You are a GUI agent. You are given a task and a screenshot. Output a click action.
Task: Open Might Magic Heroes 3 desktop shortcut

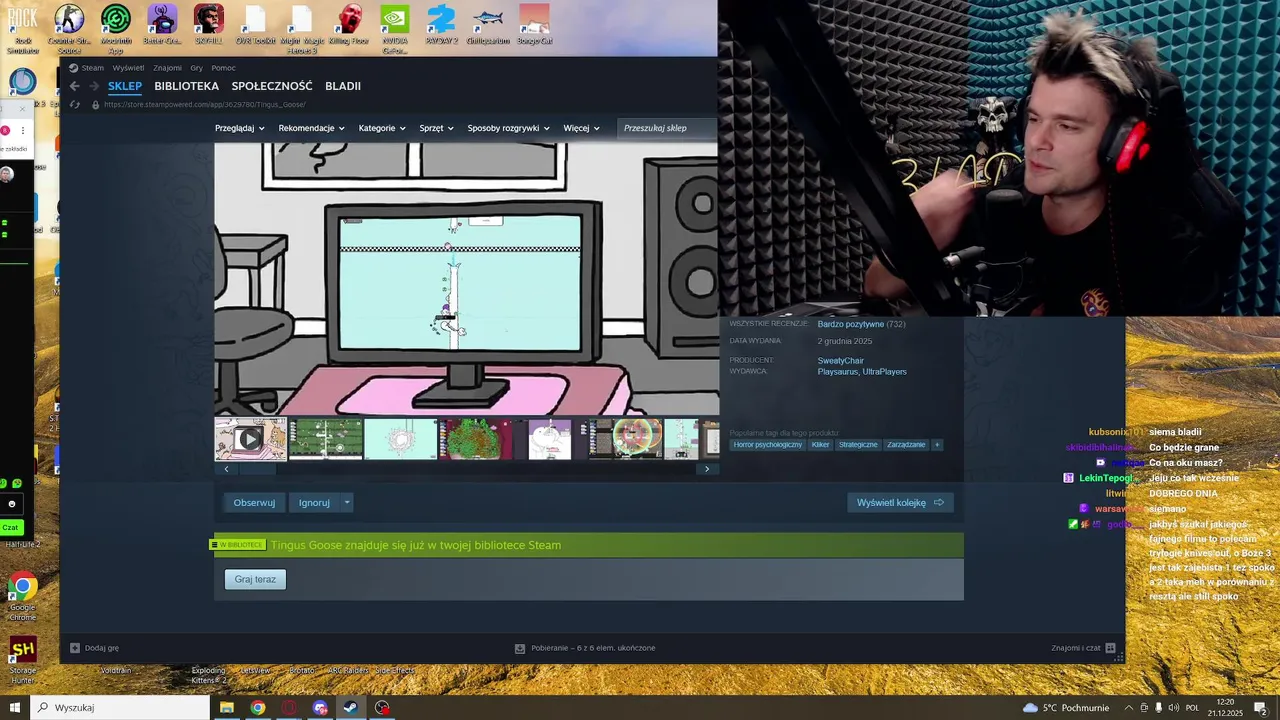[302, 27]
